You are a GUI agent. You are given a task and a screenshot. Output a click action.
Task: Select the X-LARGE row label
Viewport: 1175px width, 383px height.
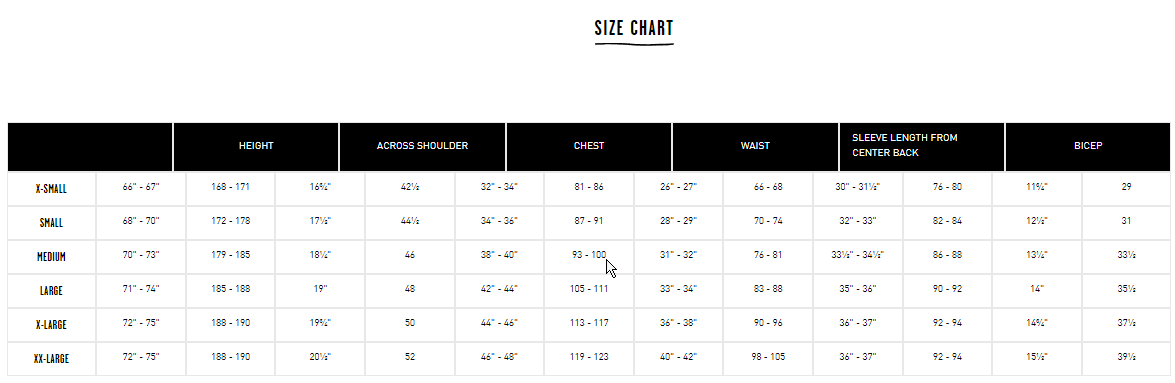52,325
